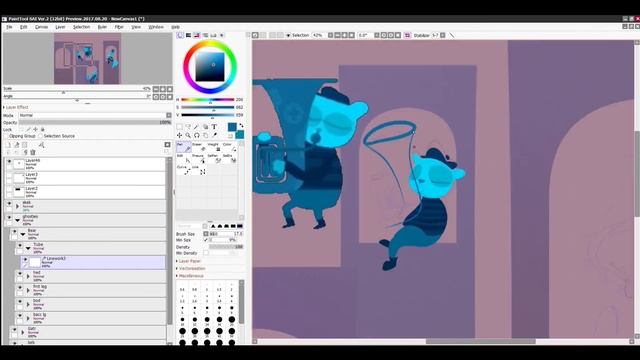This screenshot has width=640, height=360.
Task: Choose the SelErs tool
Action: 229,158
